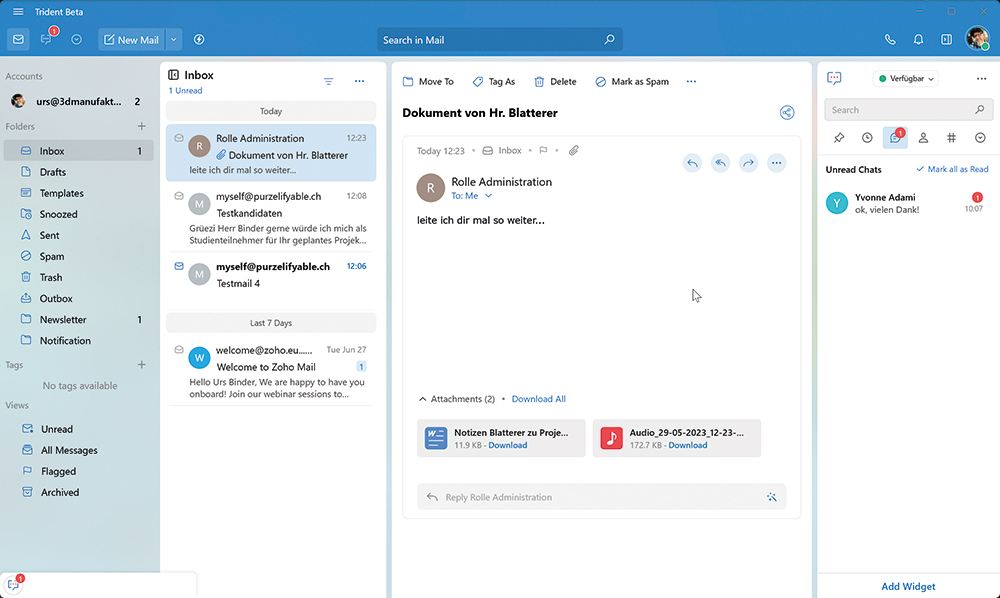
Task: Show pinned chats using the pin icon
Action: [x=840, y=137]
